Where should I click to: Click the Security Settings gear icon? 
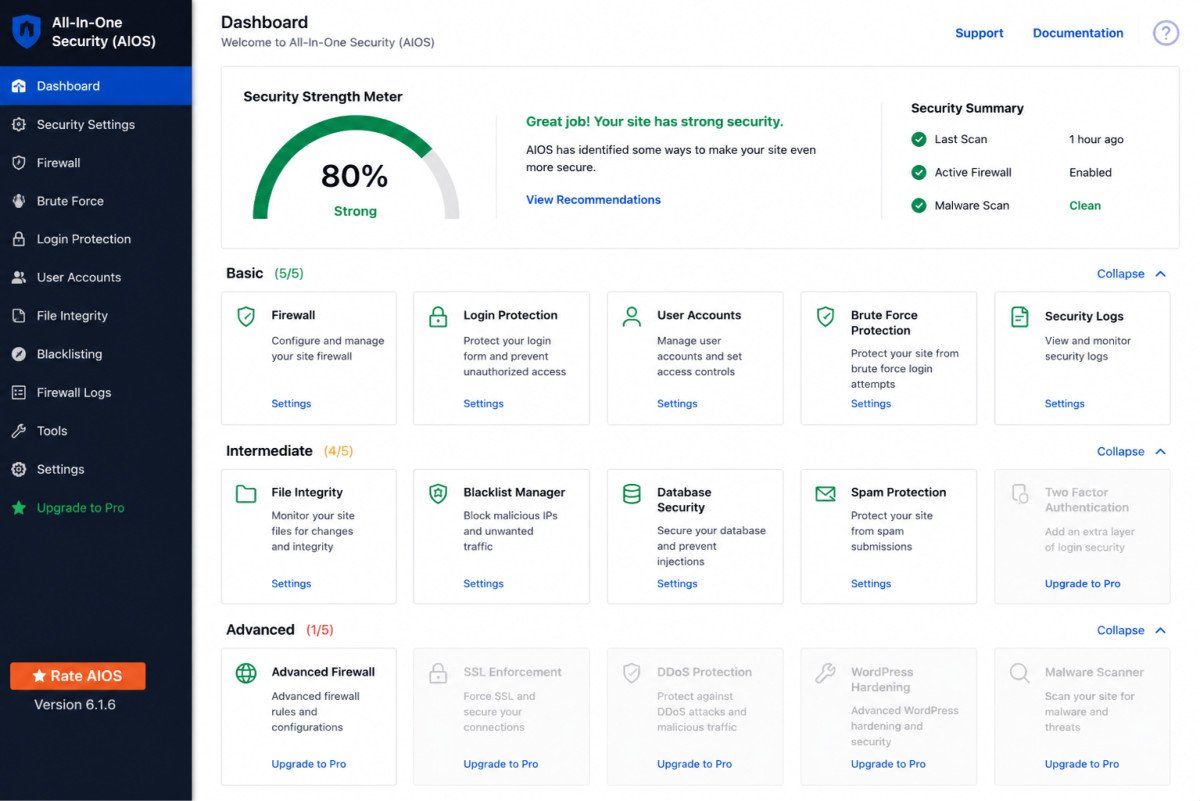pyautogui.click(x=18, y=124)
